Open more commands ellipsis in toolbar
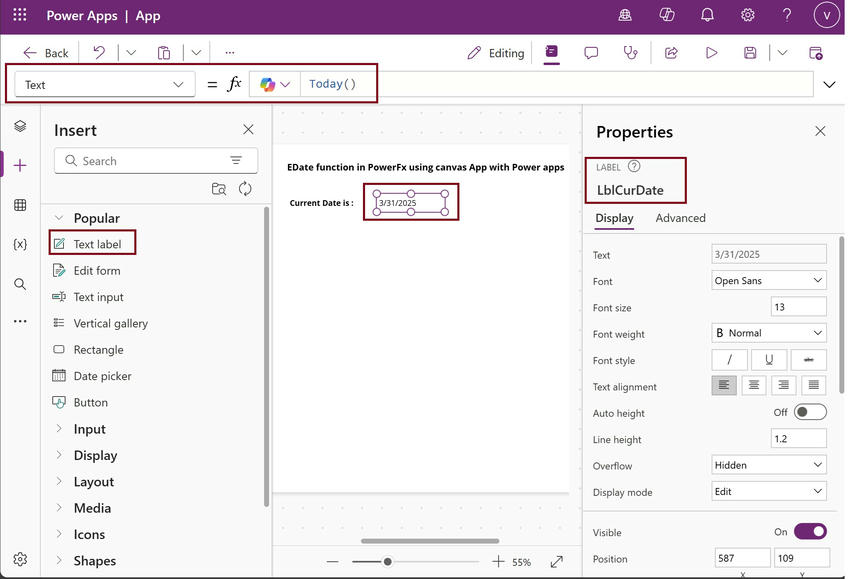This screenshot has height=579, width=850. click(x=230, y=53)
